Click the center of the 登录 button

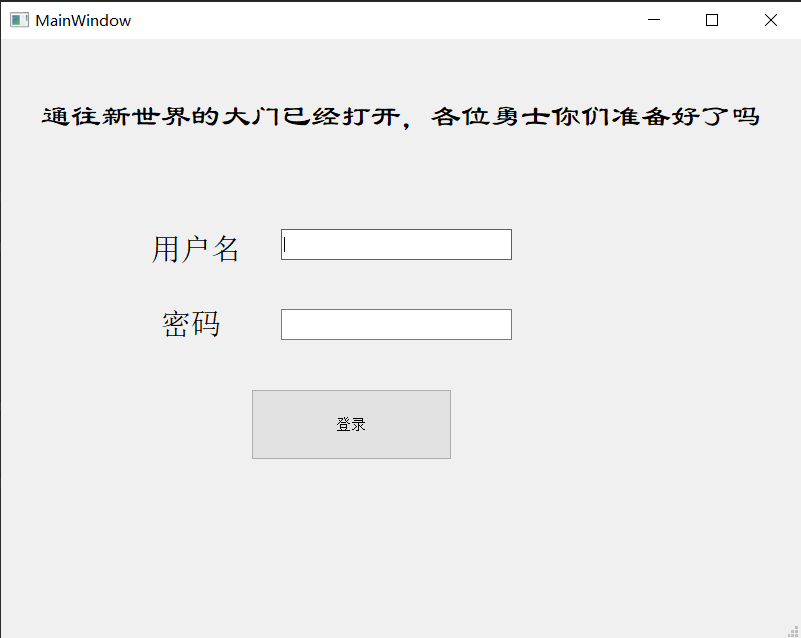pyautogui.click(x=351, y=424)
